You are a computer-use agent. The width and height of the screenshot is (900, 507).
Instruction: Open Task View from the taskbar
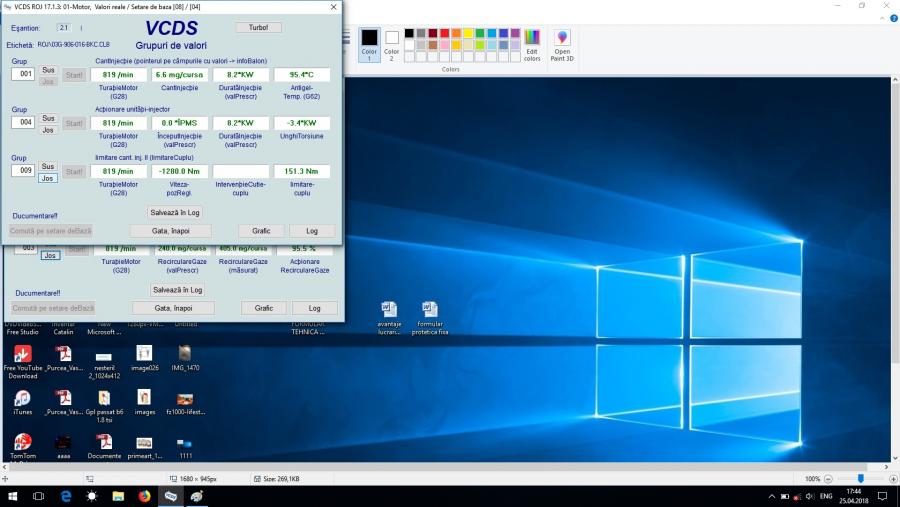pos(39,496)
